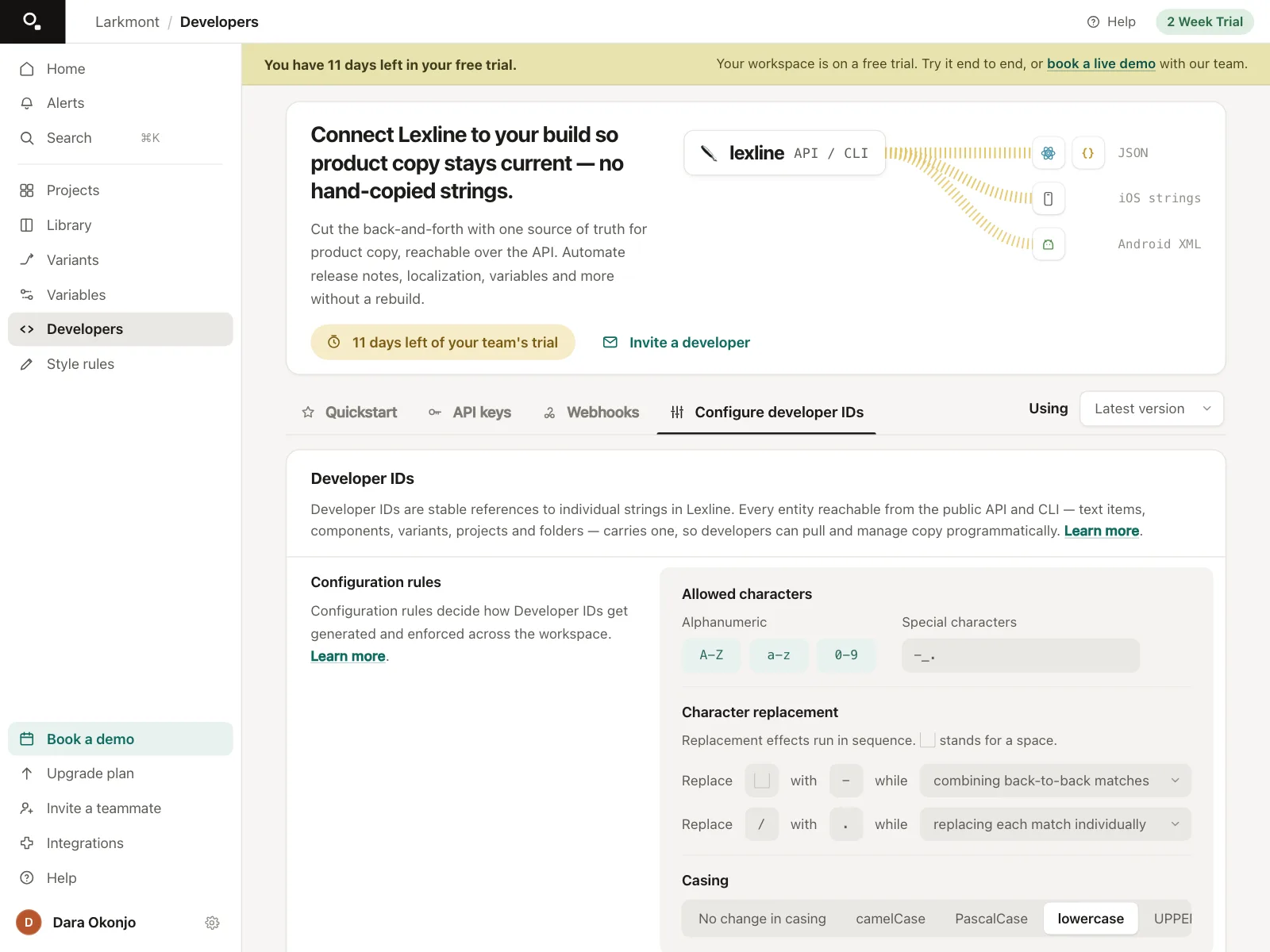Click the period replacement field after second 'with'
This screenshot has width=1270, height=952.
click(x=846, y=824)
